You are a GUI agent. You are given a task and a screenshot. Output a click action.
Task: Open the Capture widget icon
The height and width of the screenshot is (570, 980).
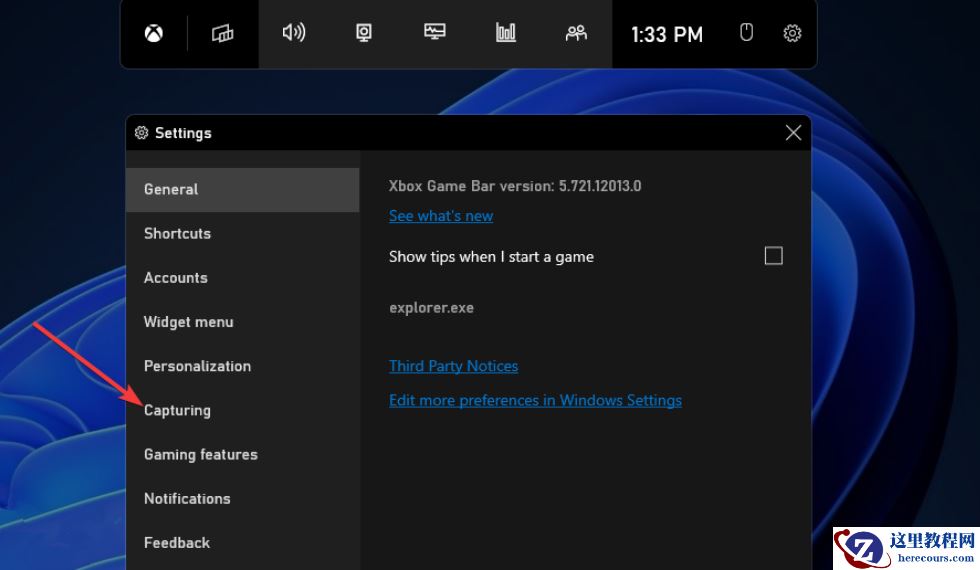pyautogui.click(x=364, y=32)
